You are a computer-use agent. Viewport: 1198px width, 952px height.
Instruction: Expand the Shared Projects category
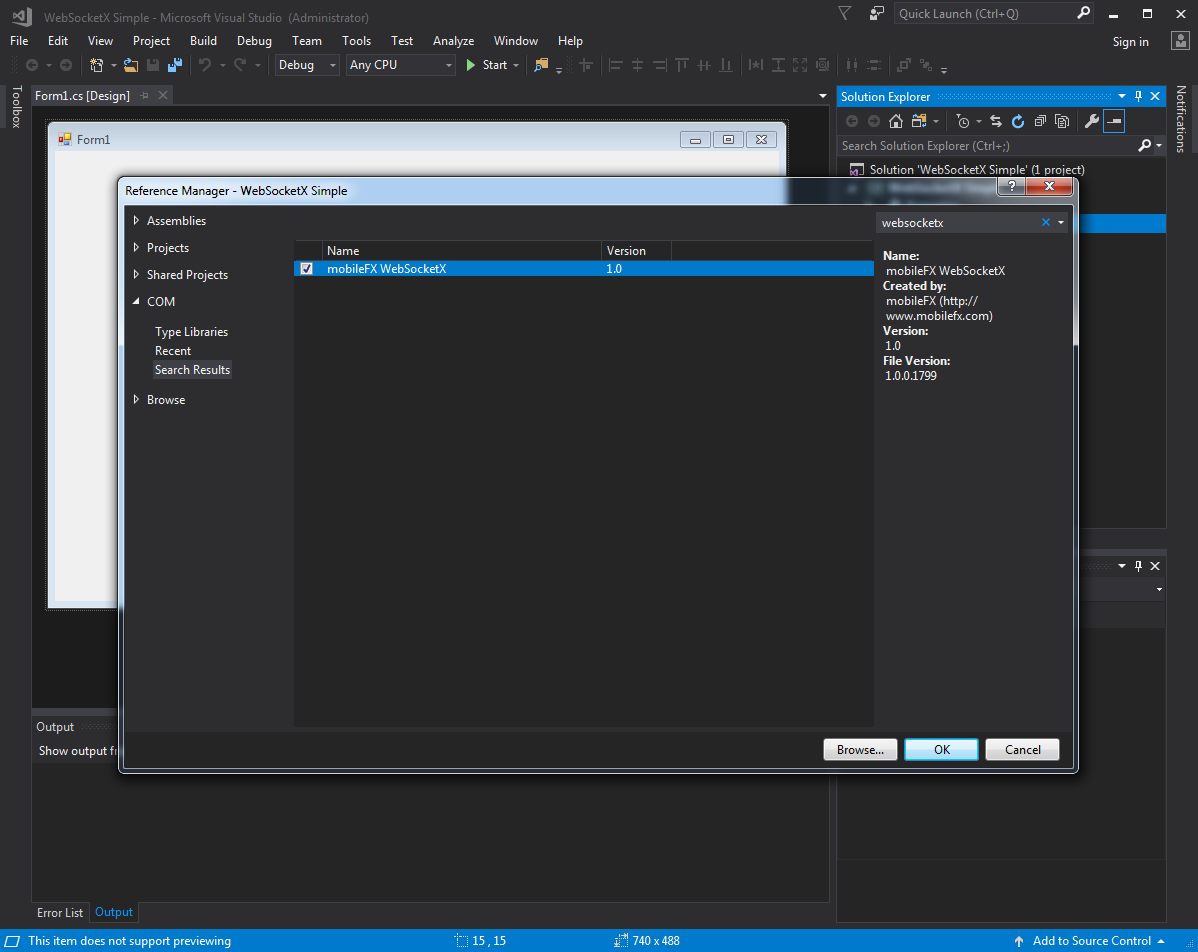coord(136,274)
